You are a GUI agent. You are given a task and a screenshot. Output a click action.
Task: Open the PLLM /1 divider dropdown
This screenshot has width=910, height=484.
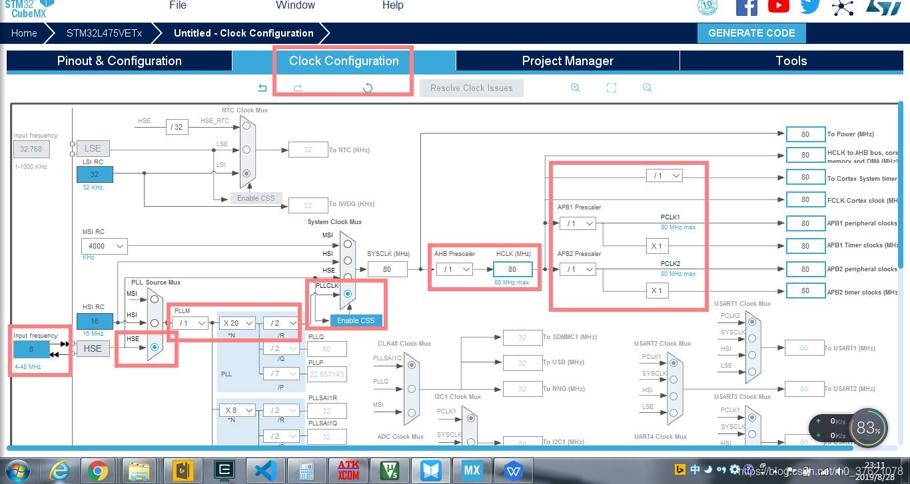190,323
